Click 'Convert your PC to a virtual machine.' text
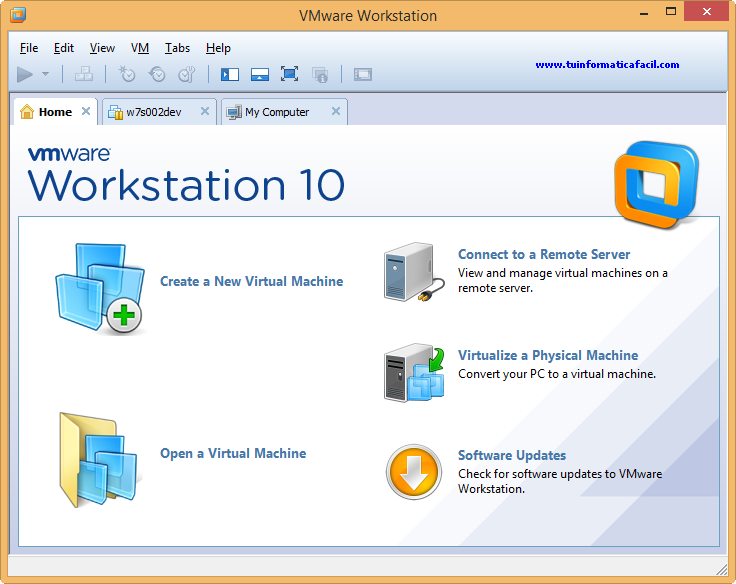The image size is (736, 584). (x=557, y=374)
